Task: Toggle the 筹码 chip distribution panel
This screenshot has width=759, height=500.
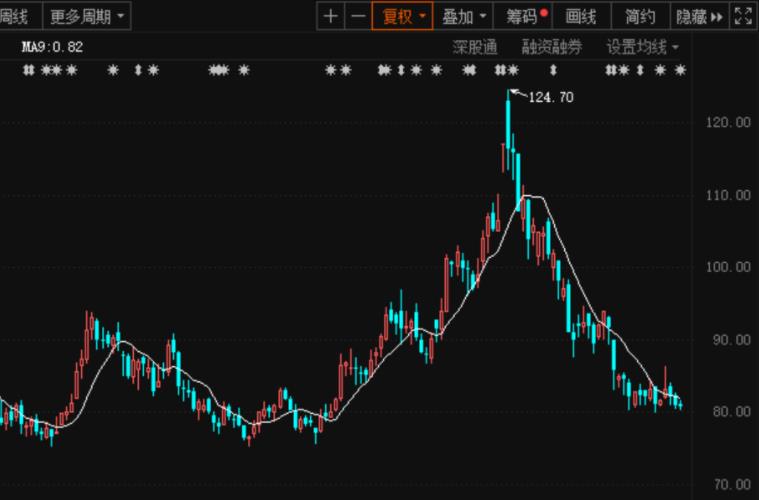Action: coord(527,16)
